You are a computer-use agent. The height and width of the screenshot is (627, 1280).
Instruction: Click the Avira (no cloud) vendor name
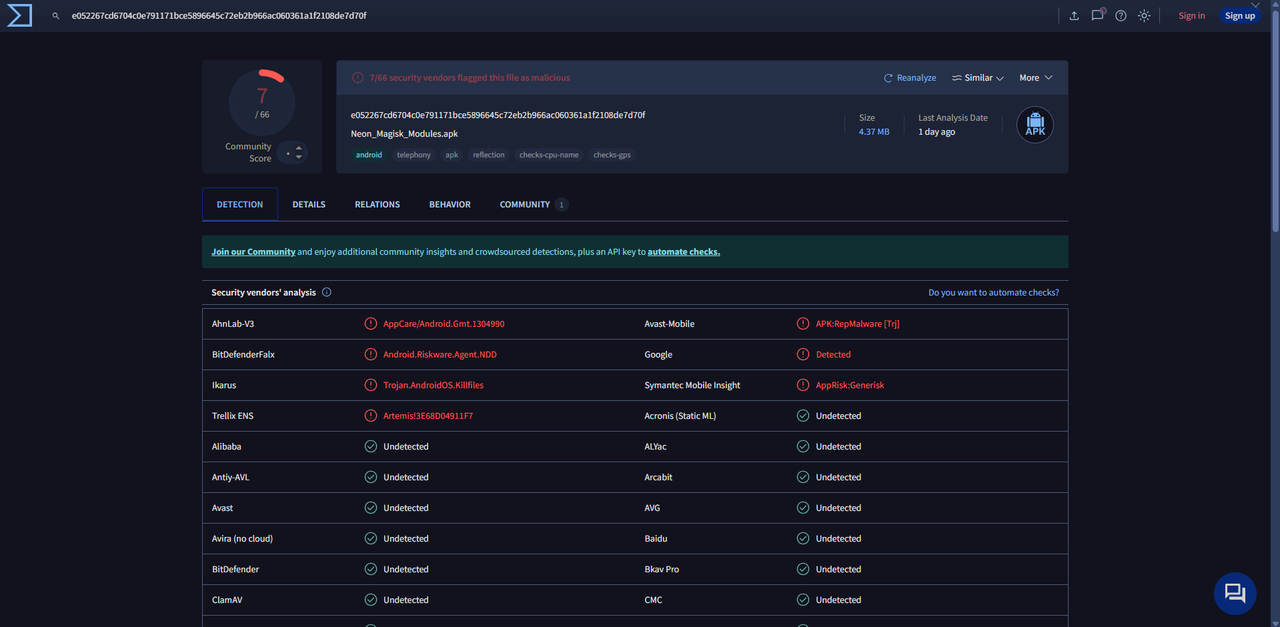click(x=242, y=539)
